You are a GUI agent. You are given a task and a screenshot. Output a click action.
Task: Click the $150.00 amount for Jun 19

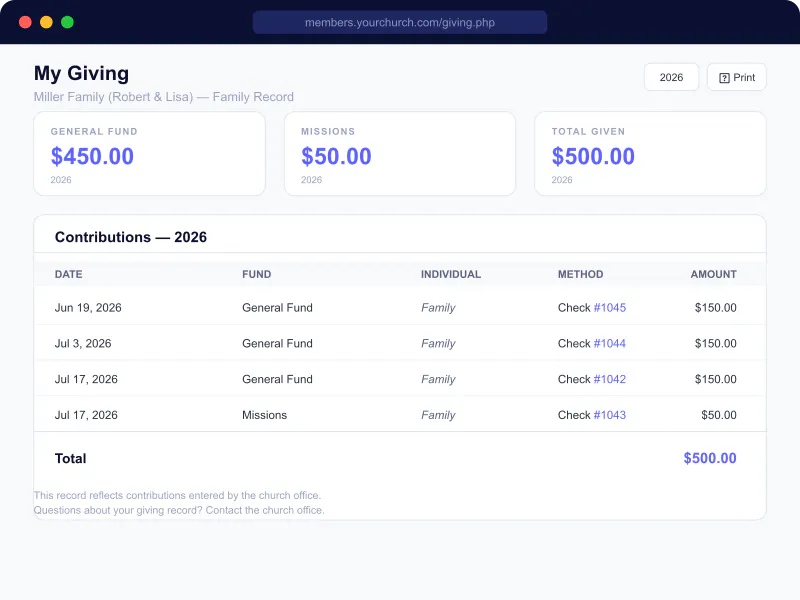[716, 308]
